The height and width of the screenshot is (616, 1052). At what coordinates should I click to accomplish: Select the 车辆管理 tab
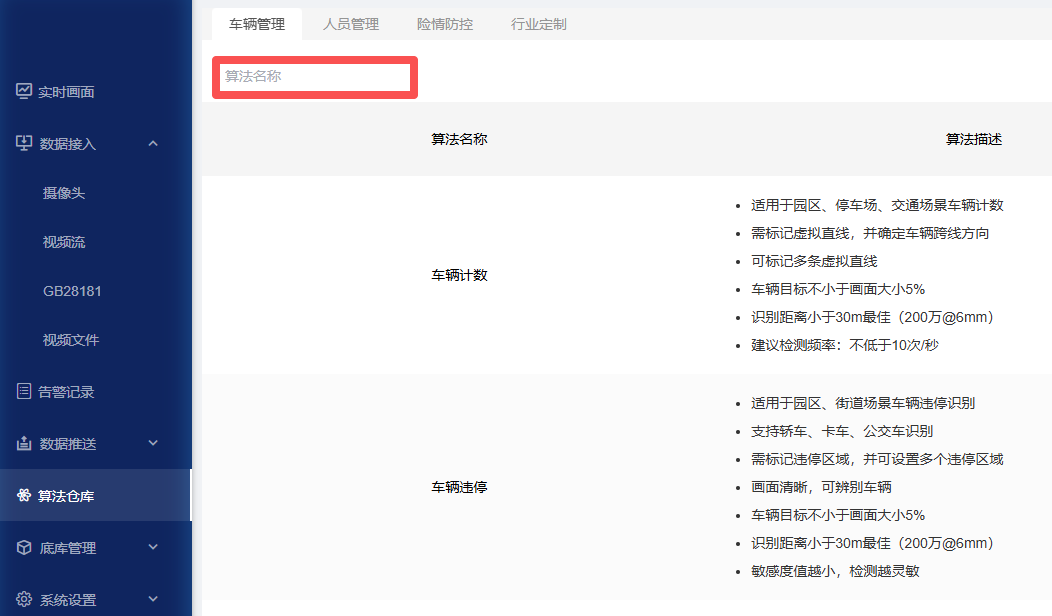257,24
